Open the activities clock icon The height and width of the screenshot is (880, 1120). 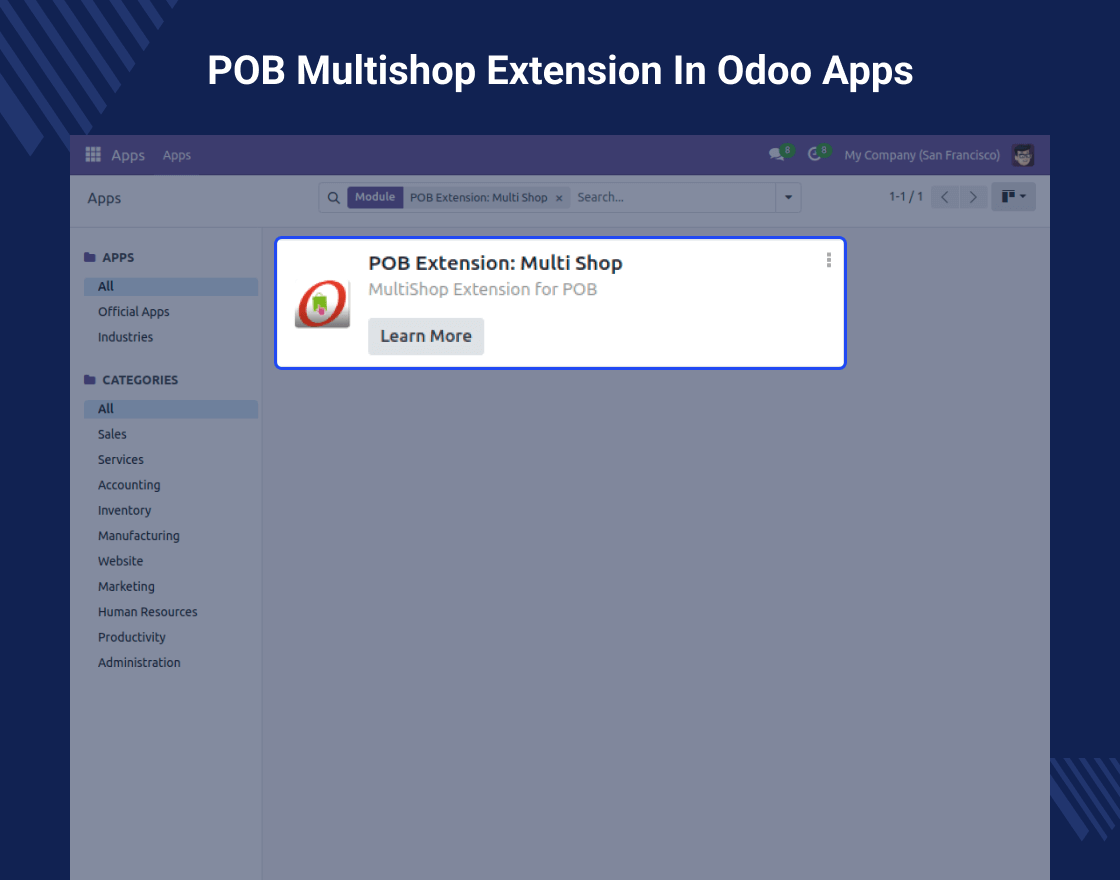(x=814, y=154)
